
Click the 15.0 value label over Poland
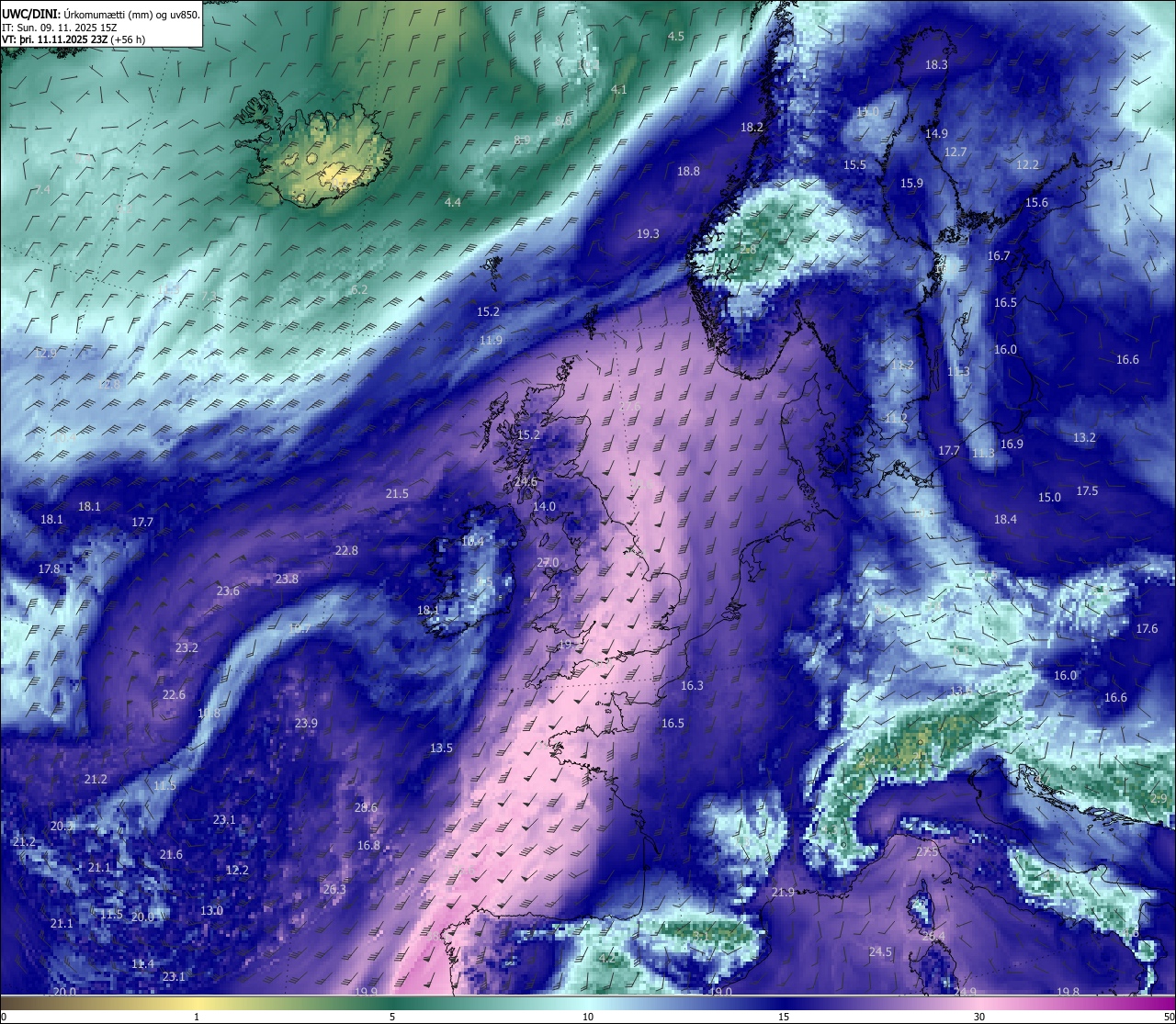1049,498
